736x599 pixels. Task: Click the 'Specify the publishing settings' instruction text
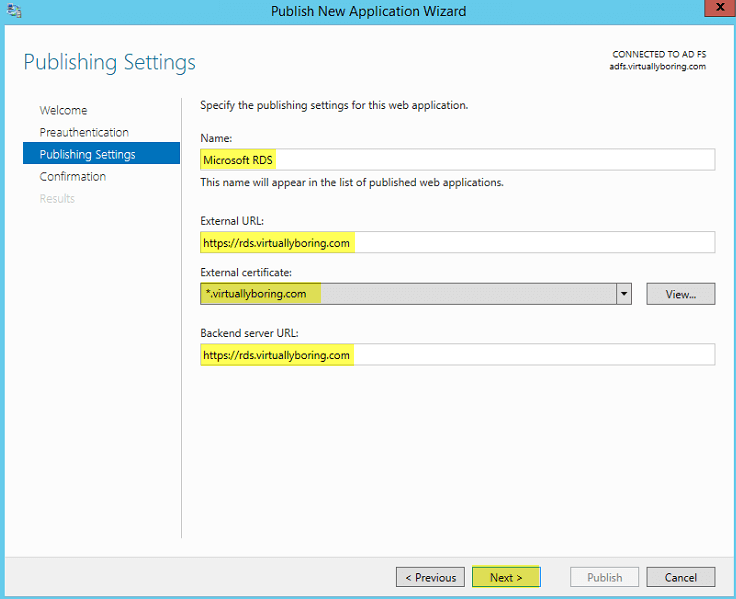pos(334,105)
